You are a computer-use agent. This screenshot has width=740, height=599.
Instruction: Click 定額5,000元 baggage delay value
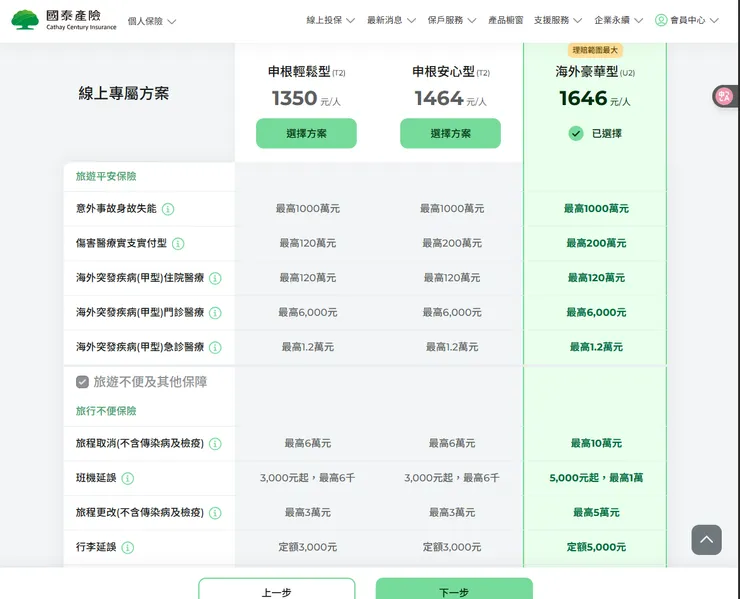[596, 548]
